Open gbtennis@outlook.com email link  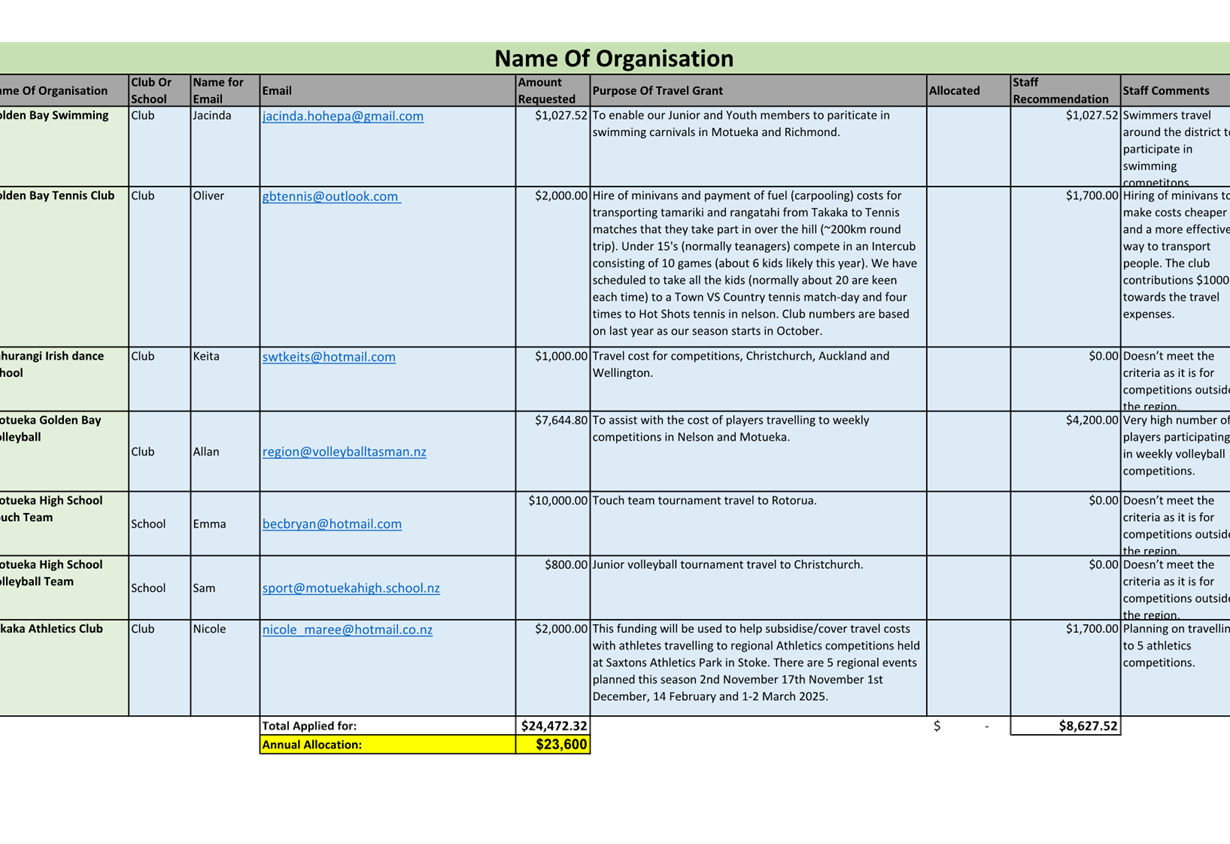tap(331, 196)
